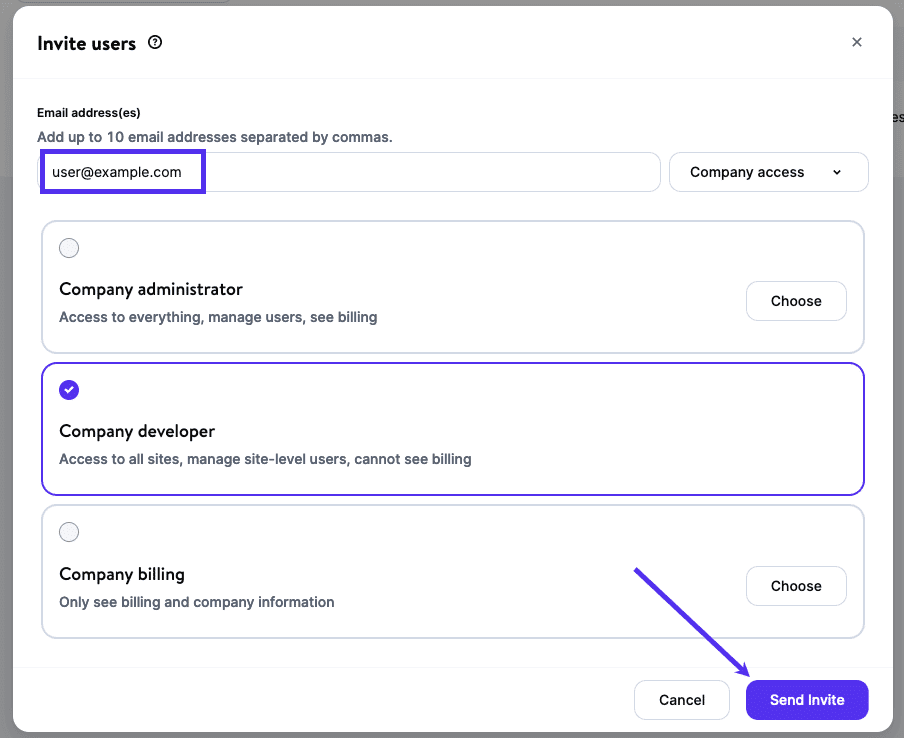Viewport: 904px width, 738px height.
Task: Click the X to close Invite users dialog
Action: tap(857, 42)
